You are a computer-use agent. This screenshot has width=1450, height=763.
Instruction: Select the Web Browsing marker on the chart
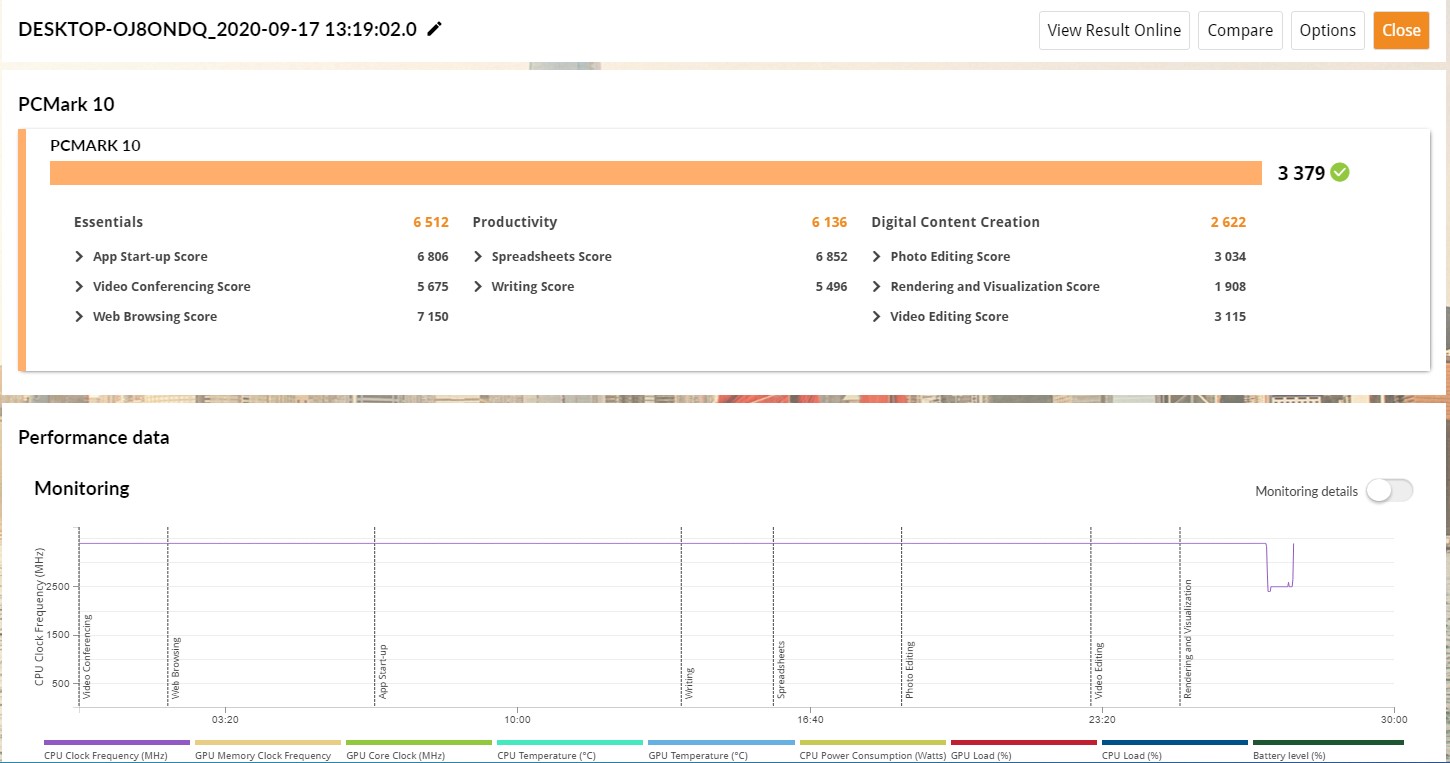coord(176,667)
